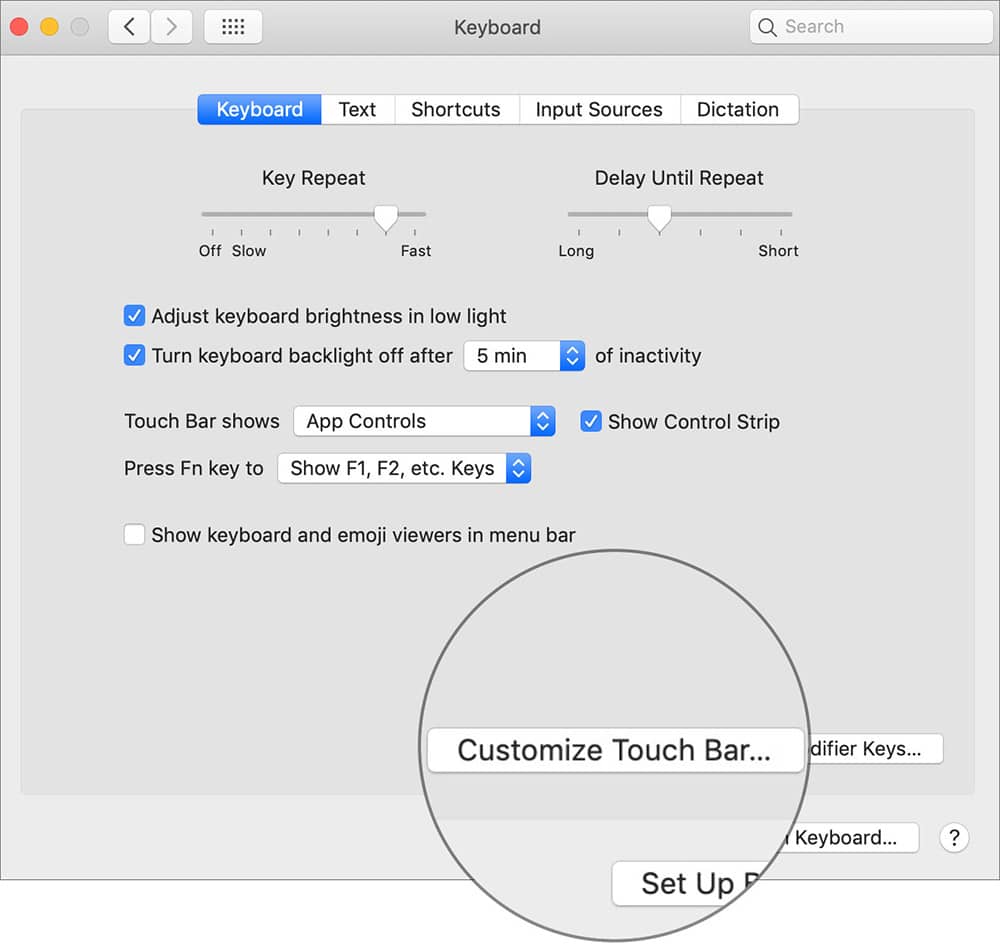Click Customize Touch Bar button
Viewport: 1000px width, 947px height.
coord(615,750)
